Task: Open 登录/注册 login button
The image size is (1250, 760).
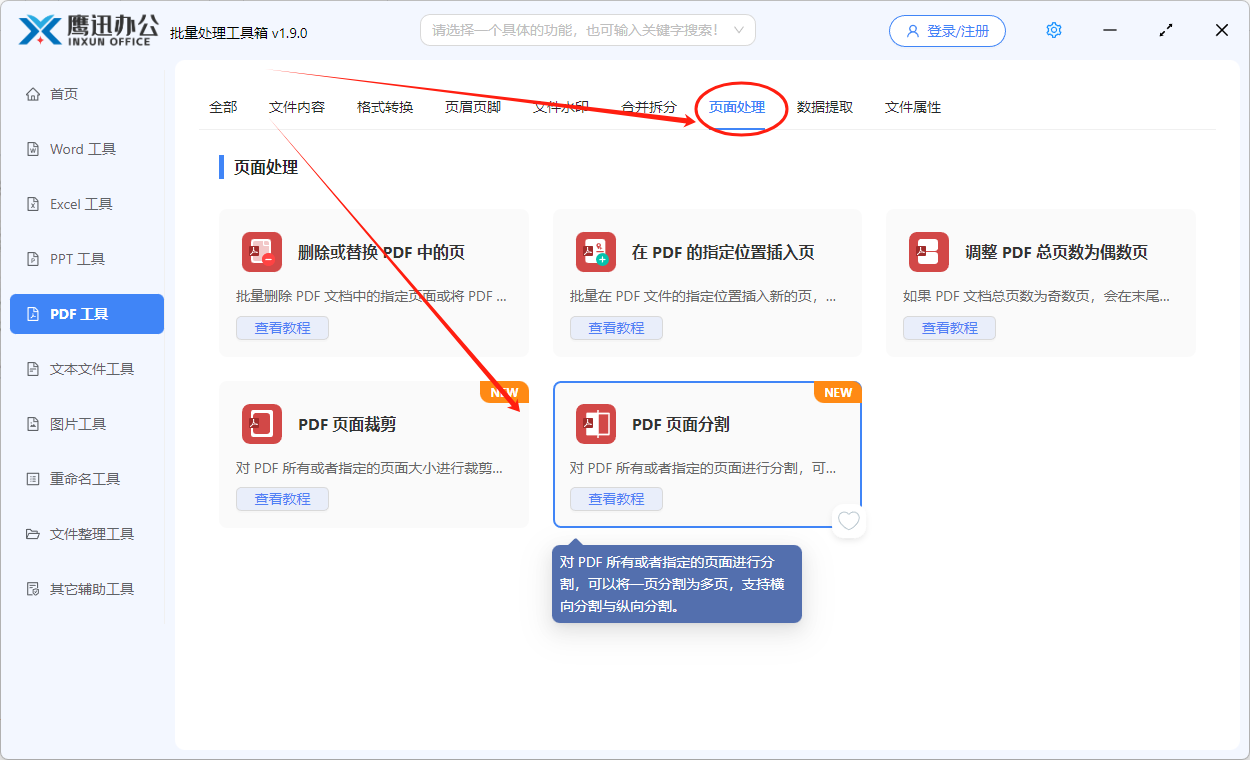Action: pyautogui.click(x=947, y=31)
